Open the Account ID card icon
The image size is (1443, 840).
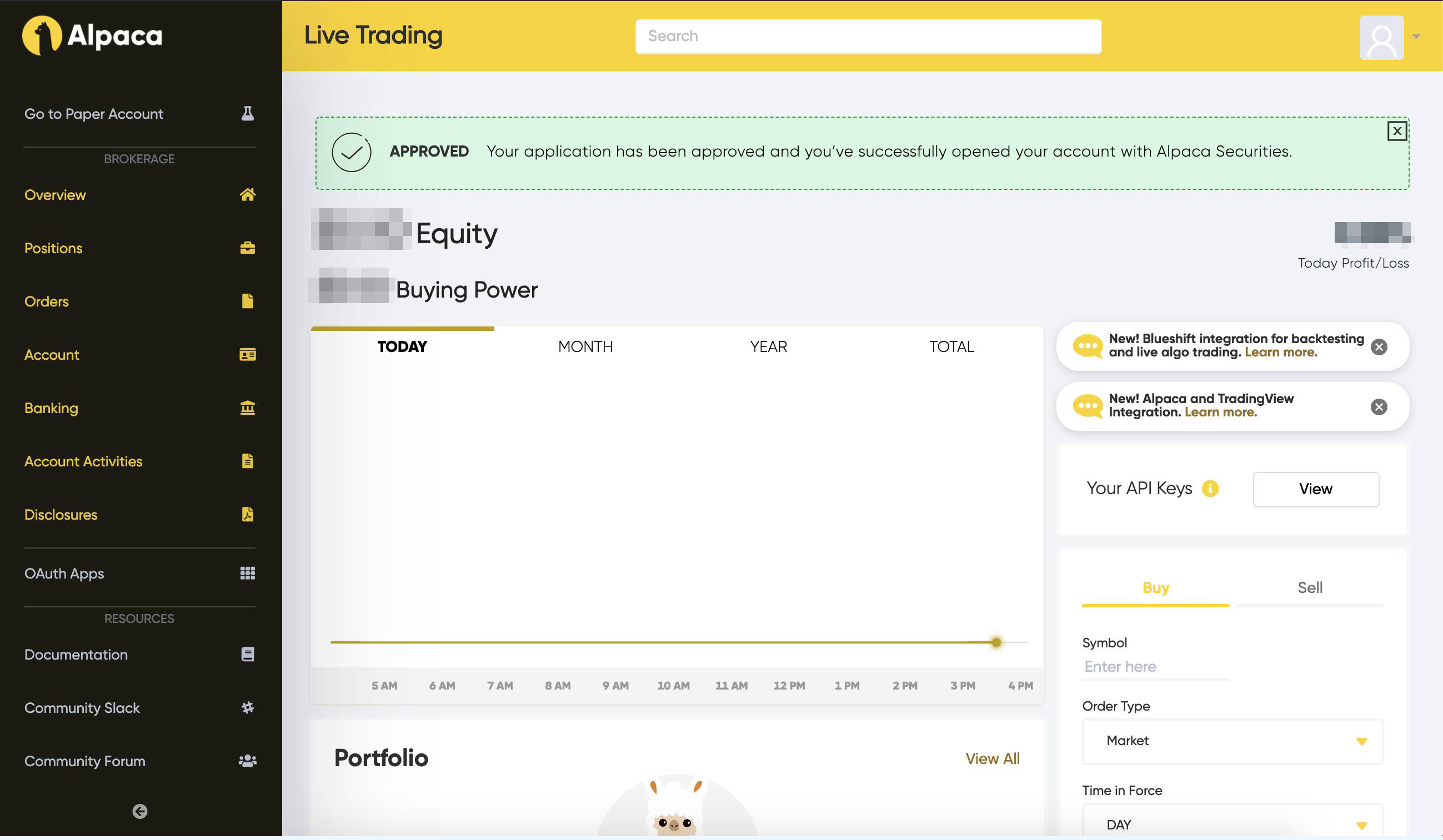[x=247, y=355]
